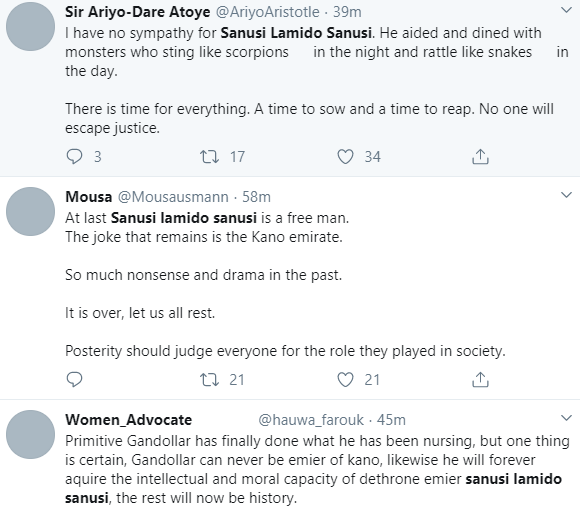This screenshot has height=515, width=580.
Task: Reply to Mousa's tweet
Action: (74, 380)
